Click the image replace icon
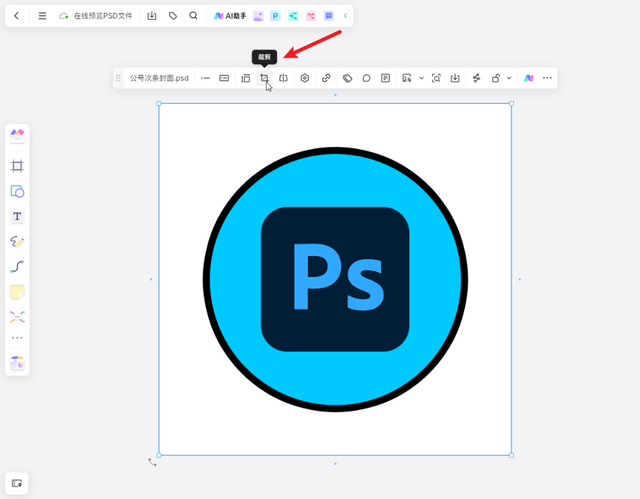 pyautogui.click(x=407, y=78)
